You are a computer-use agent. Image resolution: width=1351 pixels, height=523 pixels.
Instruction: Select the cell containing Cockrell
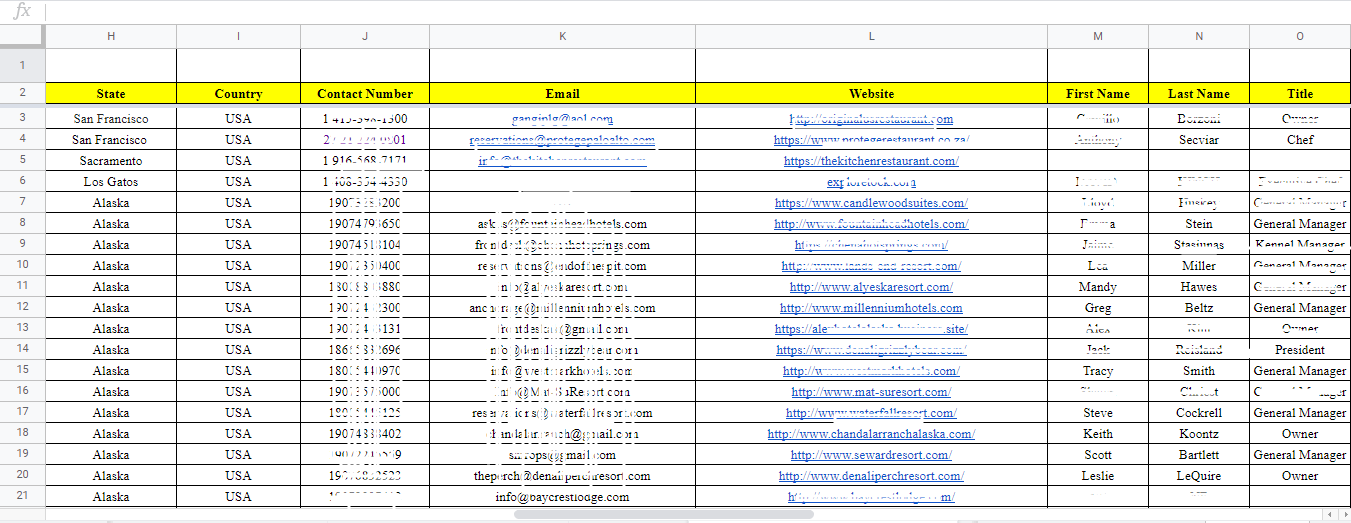coord(1199,413)
